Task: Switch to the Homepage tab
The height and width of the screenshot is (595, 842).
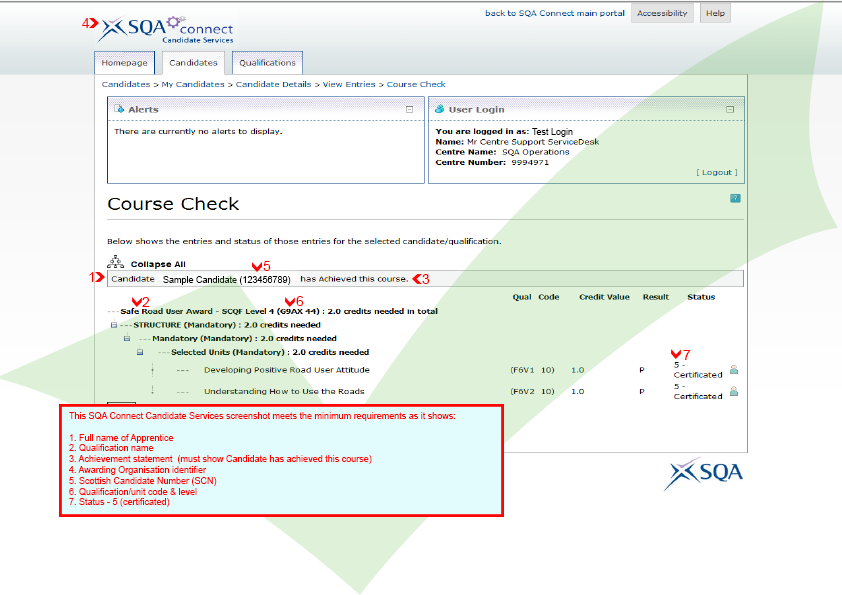Action: pos(125,63)
